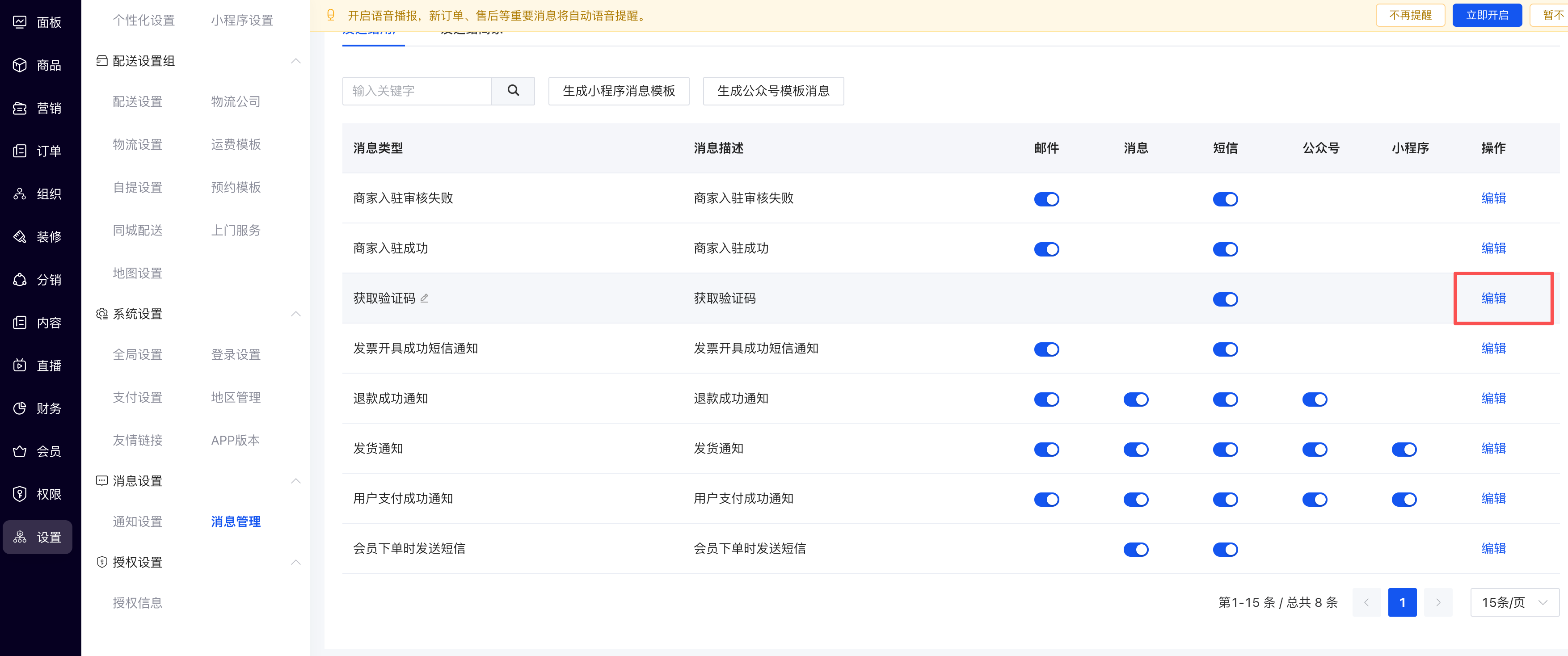The image size is (1568, 656).
Task: Open 运费模板 menu item
Action: point(236,144)
